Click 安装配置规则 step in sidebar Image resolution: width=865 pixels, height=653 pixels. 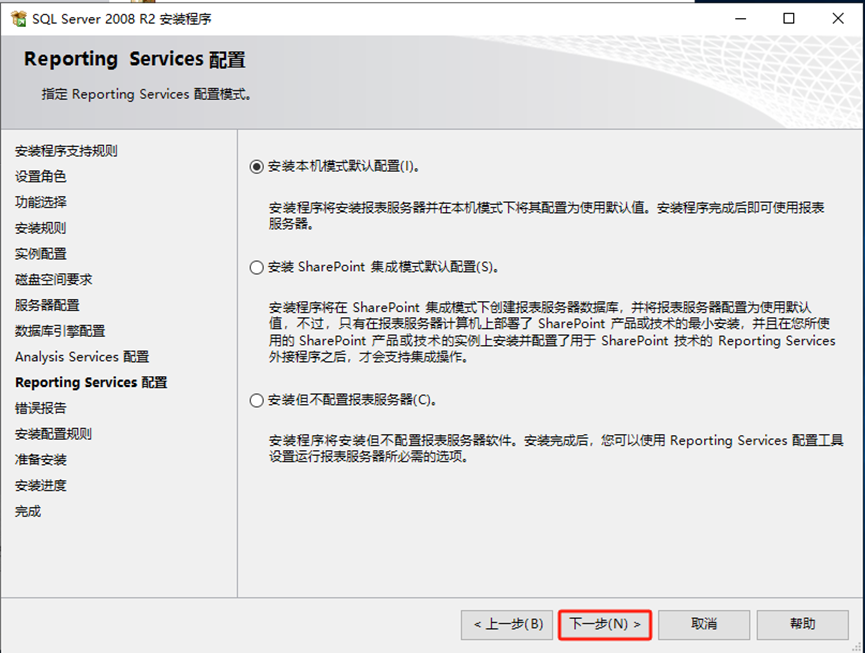pyautogui.click(x=54, y=434)
